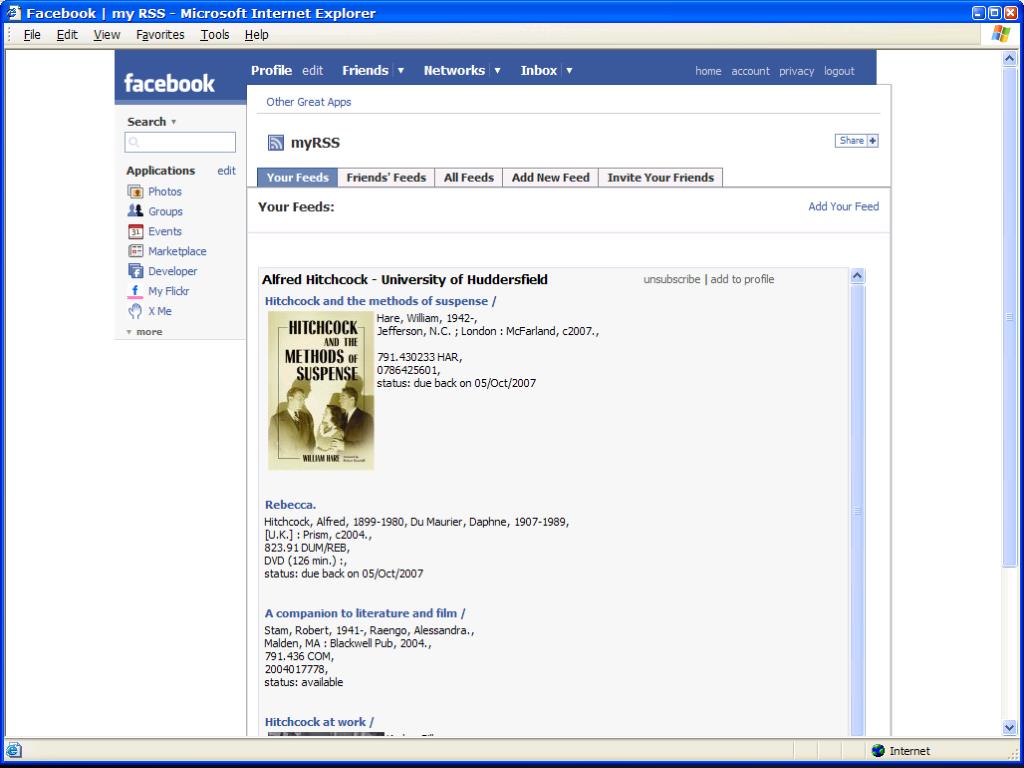Click the Events calendar icon
1024x768 pixels.
tap(135, 231)
